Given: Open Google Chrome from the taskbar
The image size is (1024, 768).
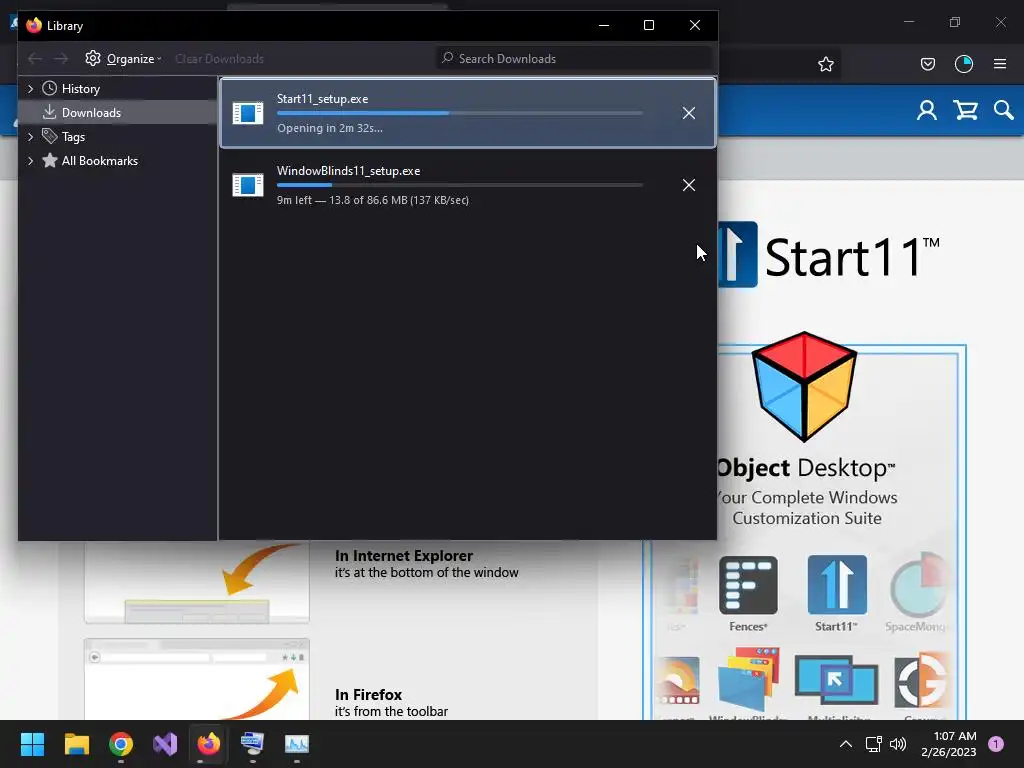Looking at the screenshot, I should point(121,744).
